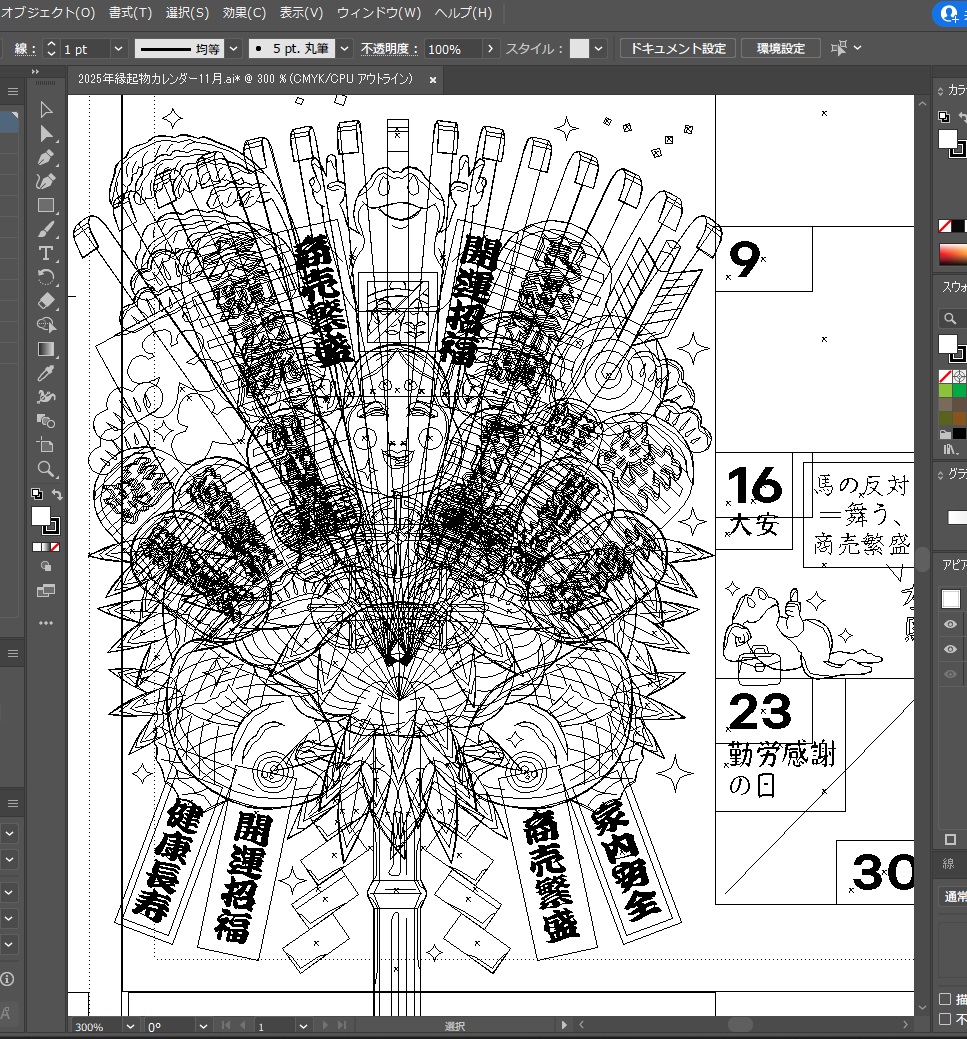Select the Selection tool arrow

pyautogui.click(x=46, y=110)
